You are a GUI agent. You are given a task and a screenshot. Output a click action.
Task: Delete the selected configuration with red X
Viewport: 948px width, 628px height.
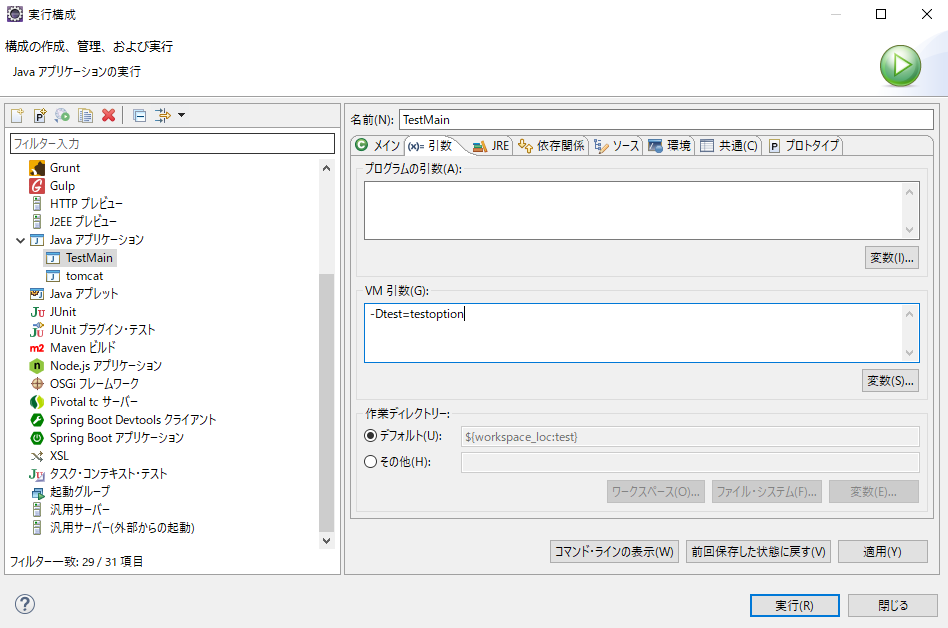(x=108, y=115)
